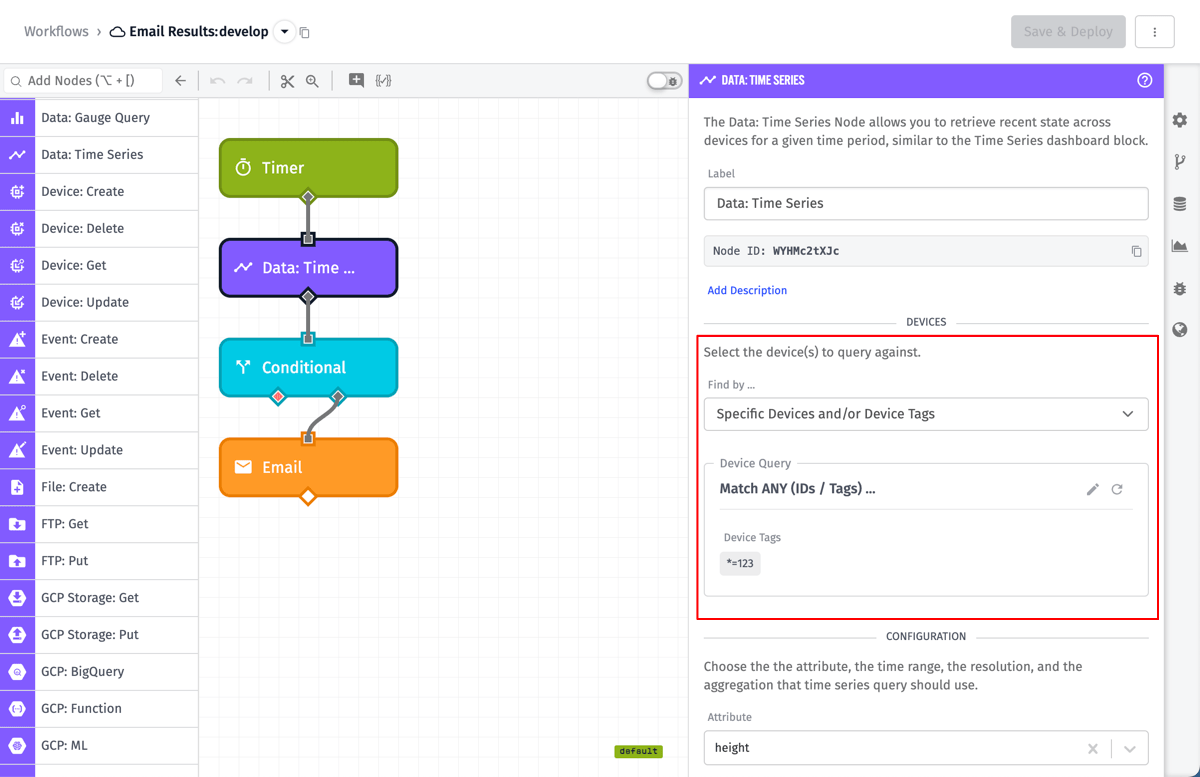Image resolution: width=1200 pixels, height=777 pixels.
Task: Select Device: Delete in the palette
Action: 99,228
